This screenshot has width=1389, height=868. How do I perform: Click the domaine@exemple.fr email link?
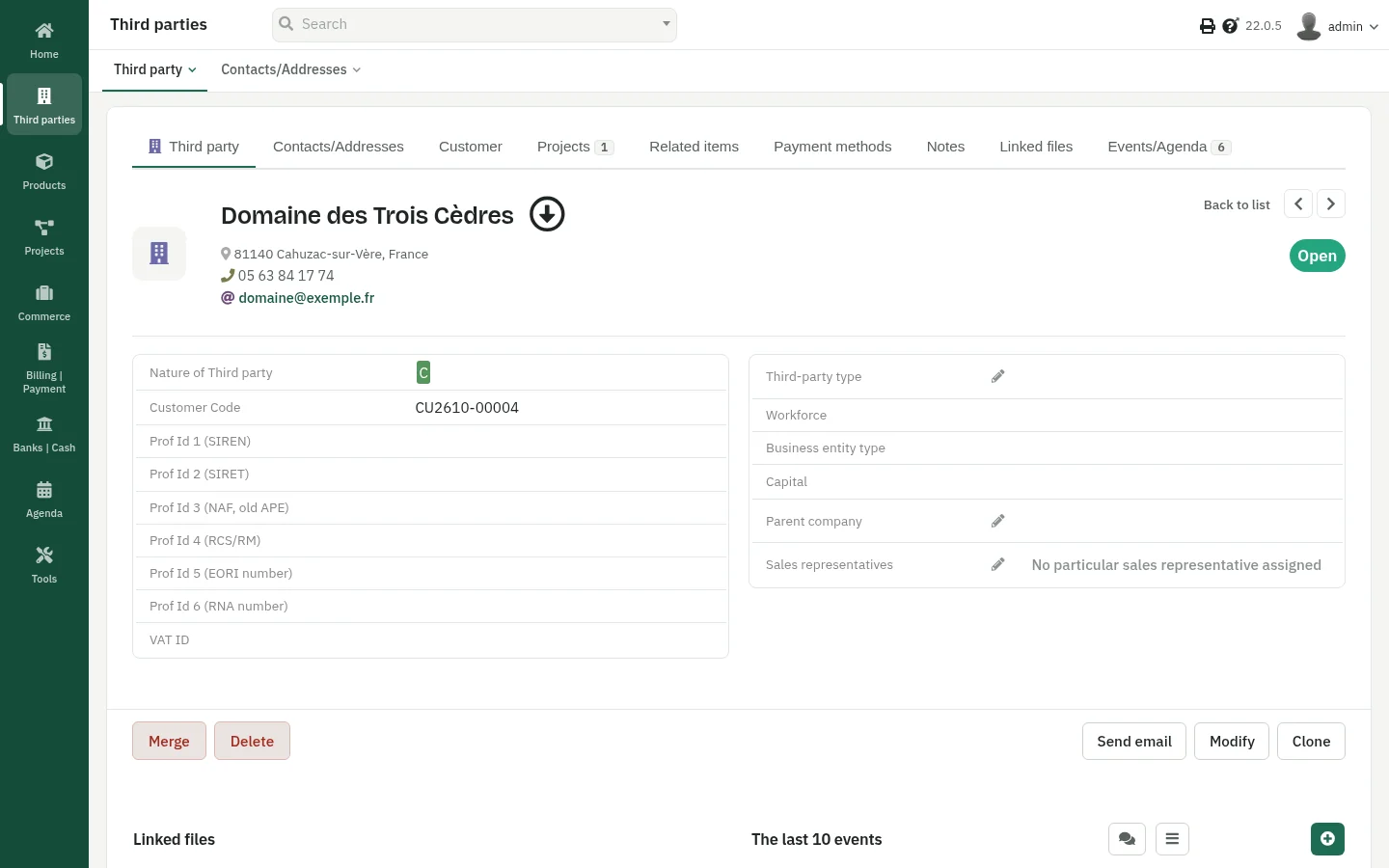coord(307,298)
